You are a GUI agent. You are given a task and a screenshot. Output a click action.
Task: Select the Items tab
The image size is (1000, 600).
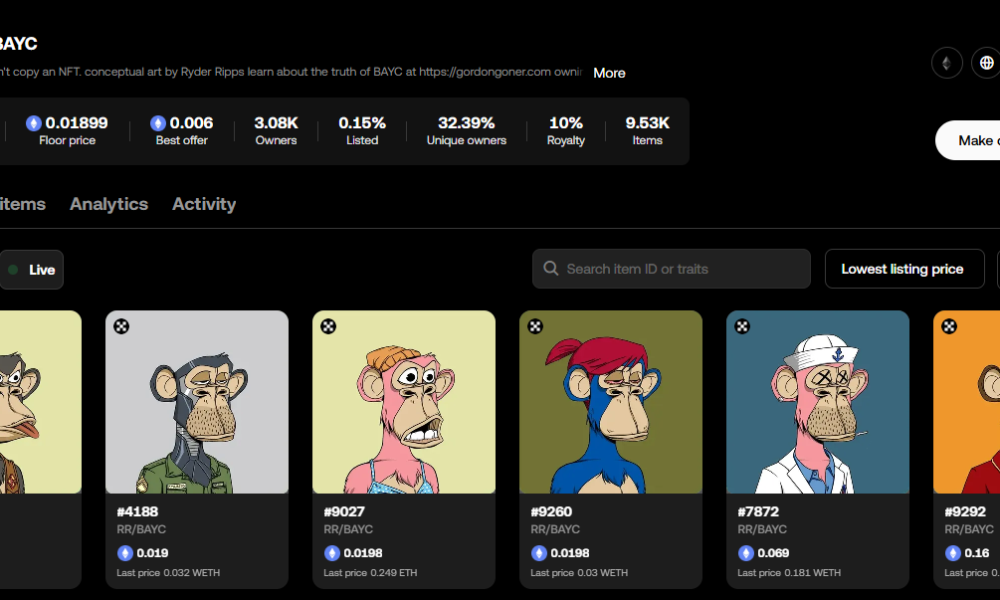(x=23, y=204)
